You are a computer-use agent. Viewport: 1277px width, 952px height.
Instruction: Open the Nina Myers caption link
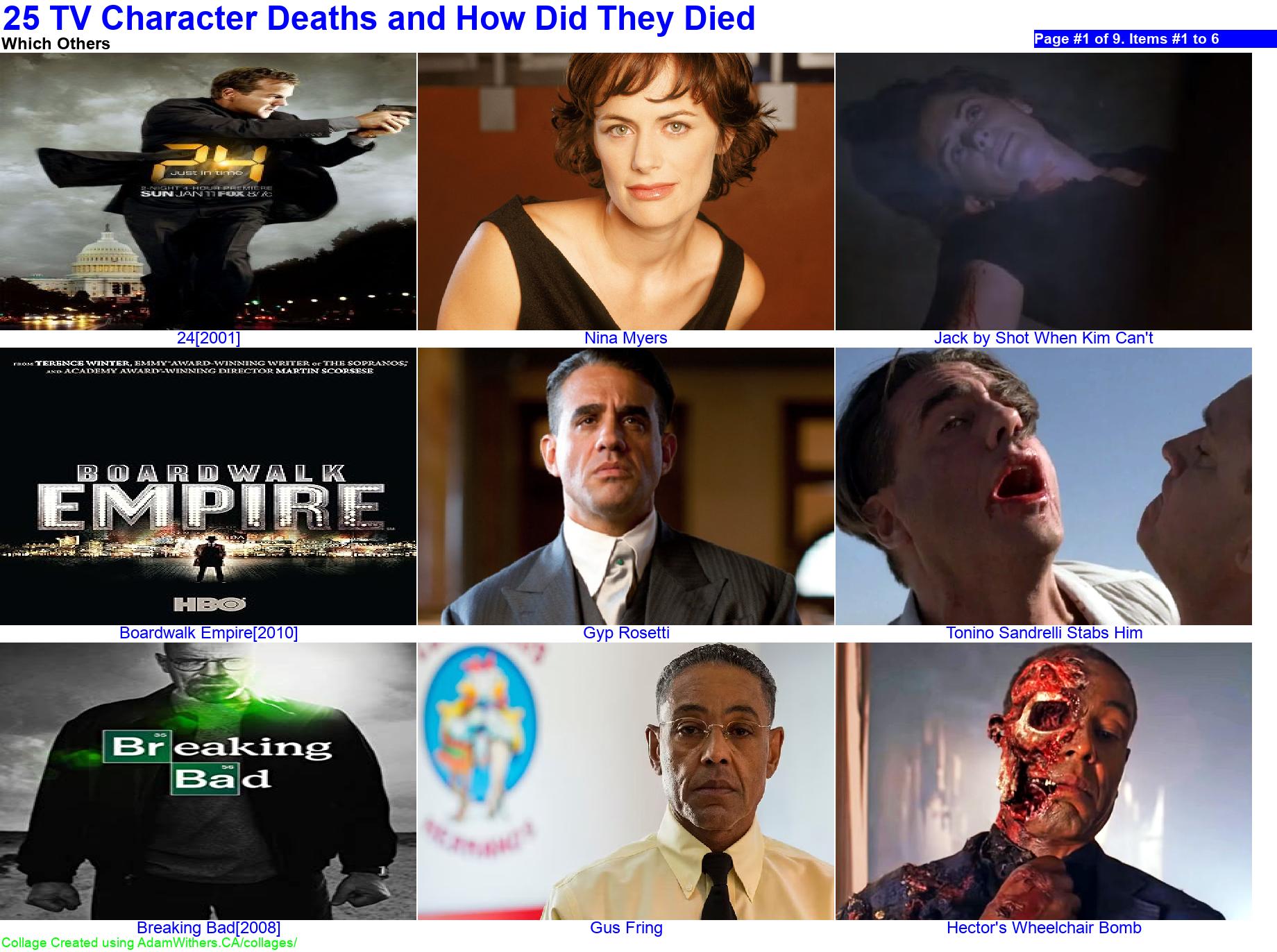coord(626,338)
